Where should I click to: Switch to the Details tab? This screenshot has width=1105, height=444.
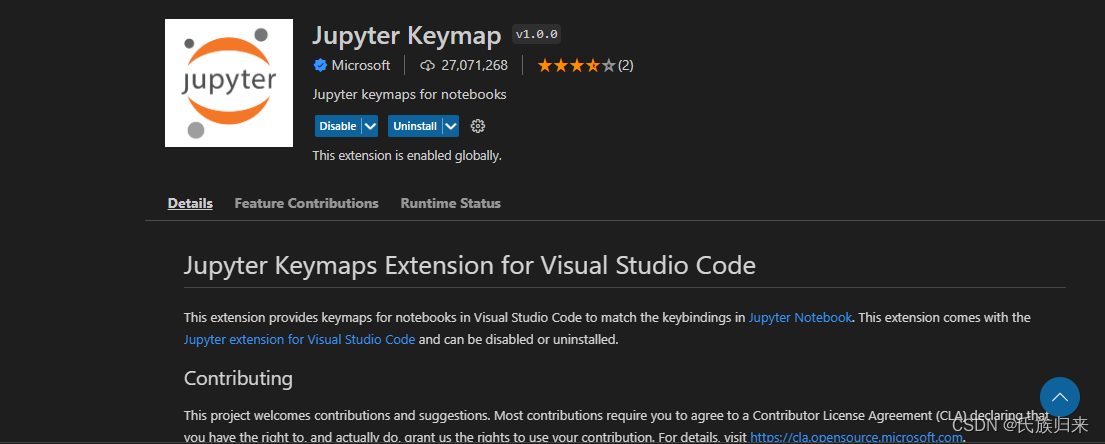(x=190, y=203)
